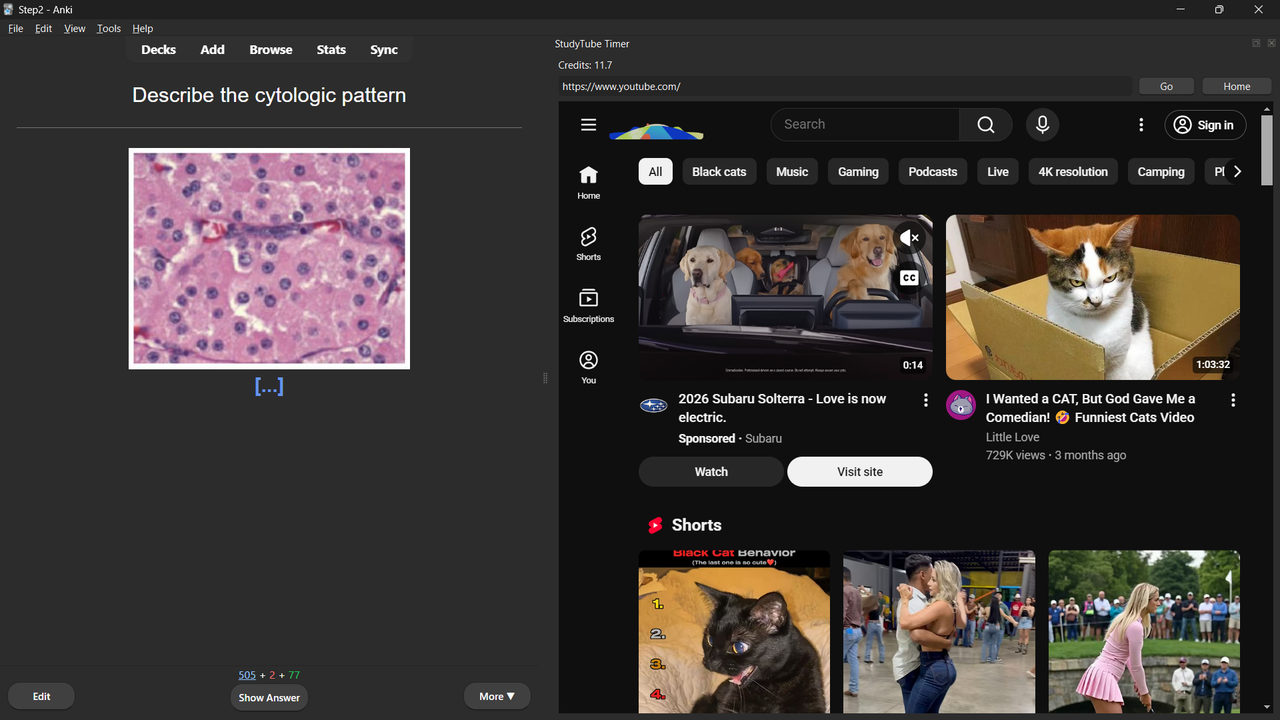This screenshot has height=720, width=1280.
Task: Click the YouTube search magnifier icon
Action: coord(985,125)
